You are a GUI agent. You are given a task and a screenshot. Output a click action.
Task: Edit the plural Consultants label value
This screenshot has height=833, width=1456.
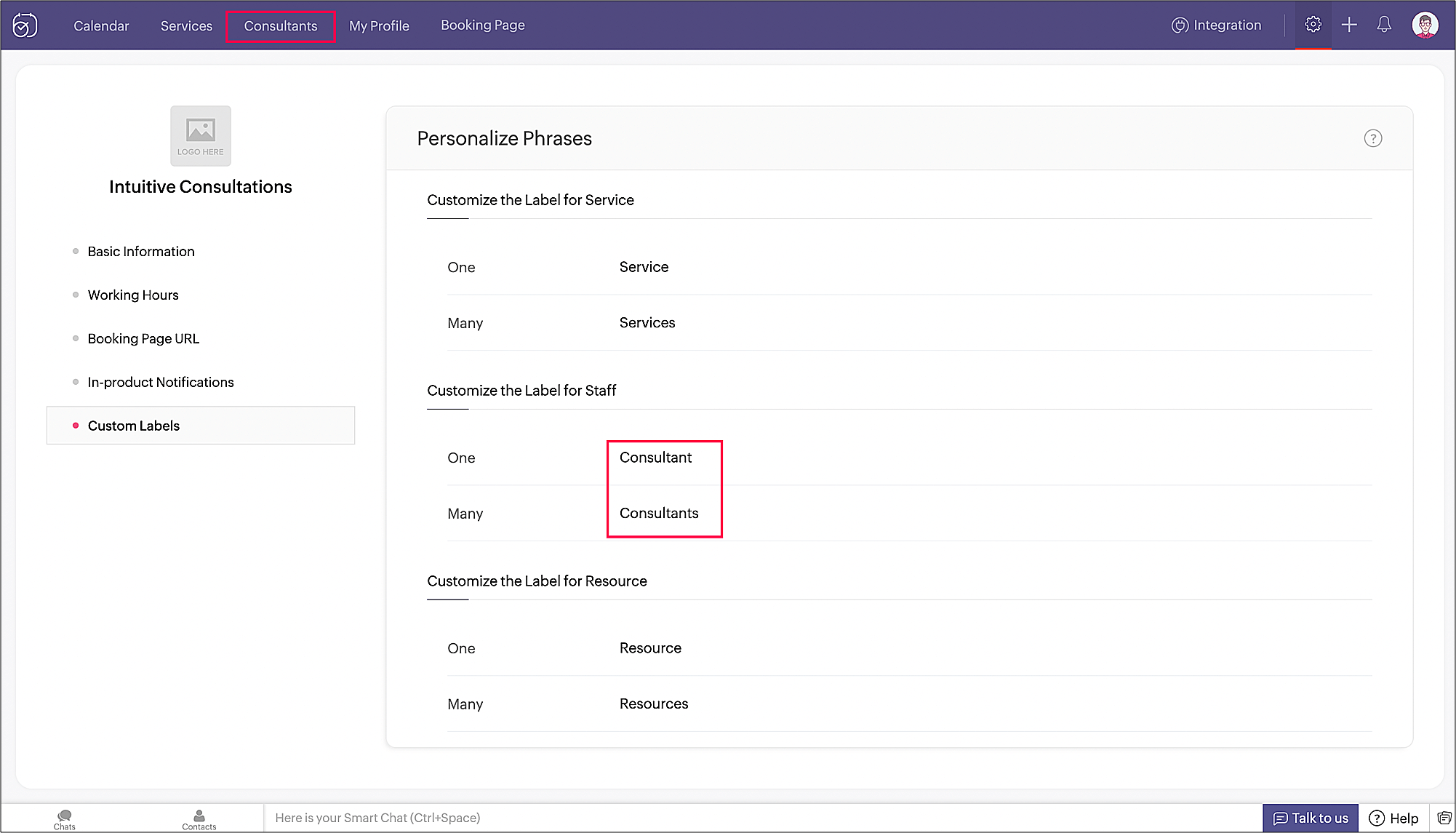tap(659, 513)
